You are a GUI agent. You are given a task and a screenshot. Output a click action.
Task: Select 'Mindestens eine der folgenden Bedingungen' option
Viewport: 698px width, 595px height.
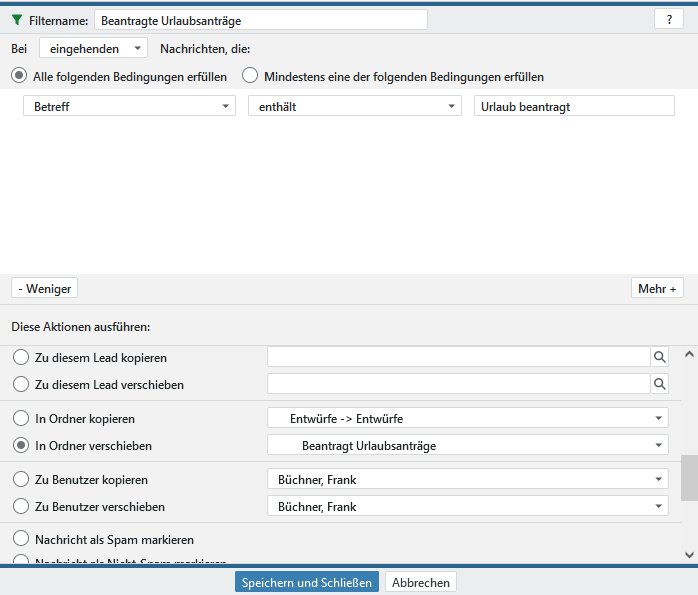pos(250,76)
